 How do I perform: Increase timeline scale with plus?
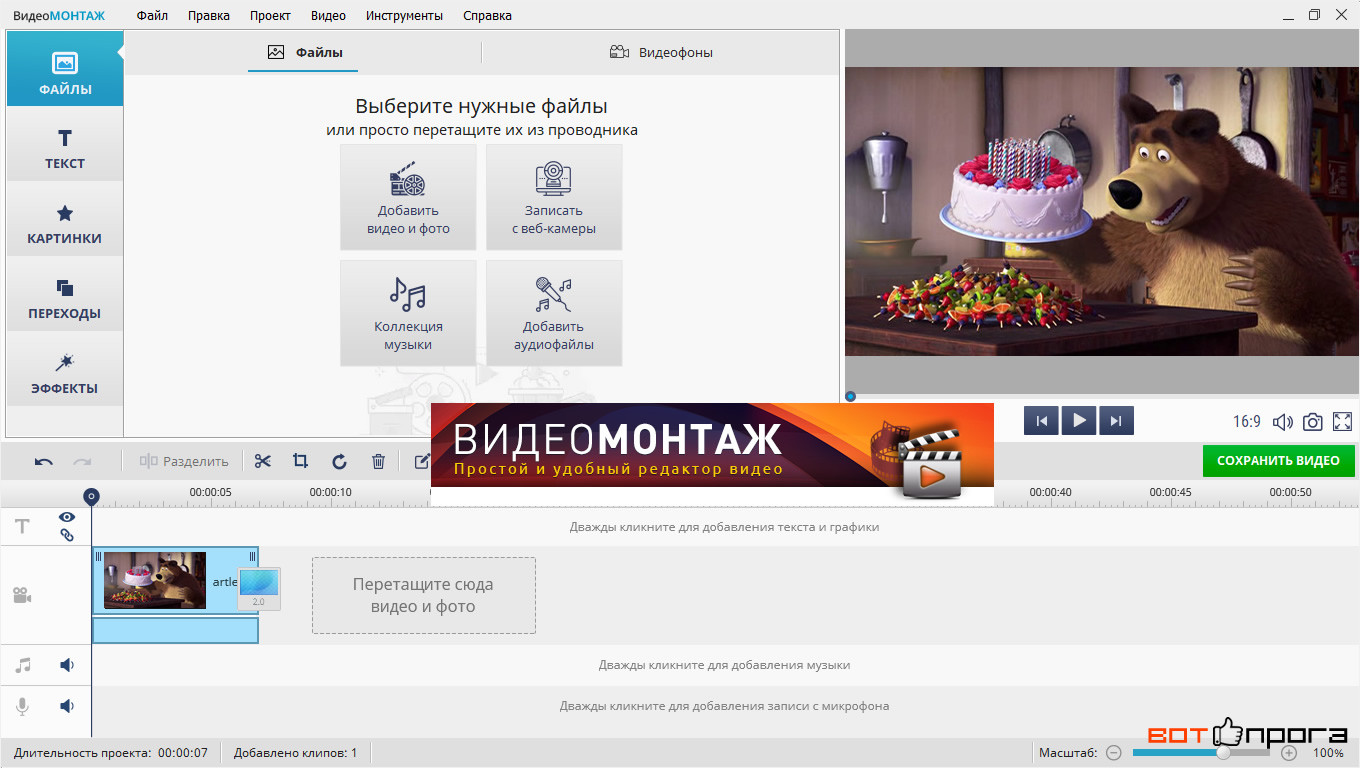(x=1289, y=753)
